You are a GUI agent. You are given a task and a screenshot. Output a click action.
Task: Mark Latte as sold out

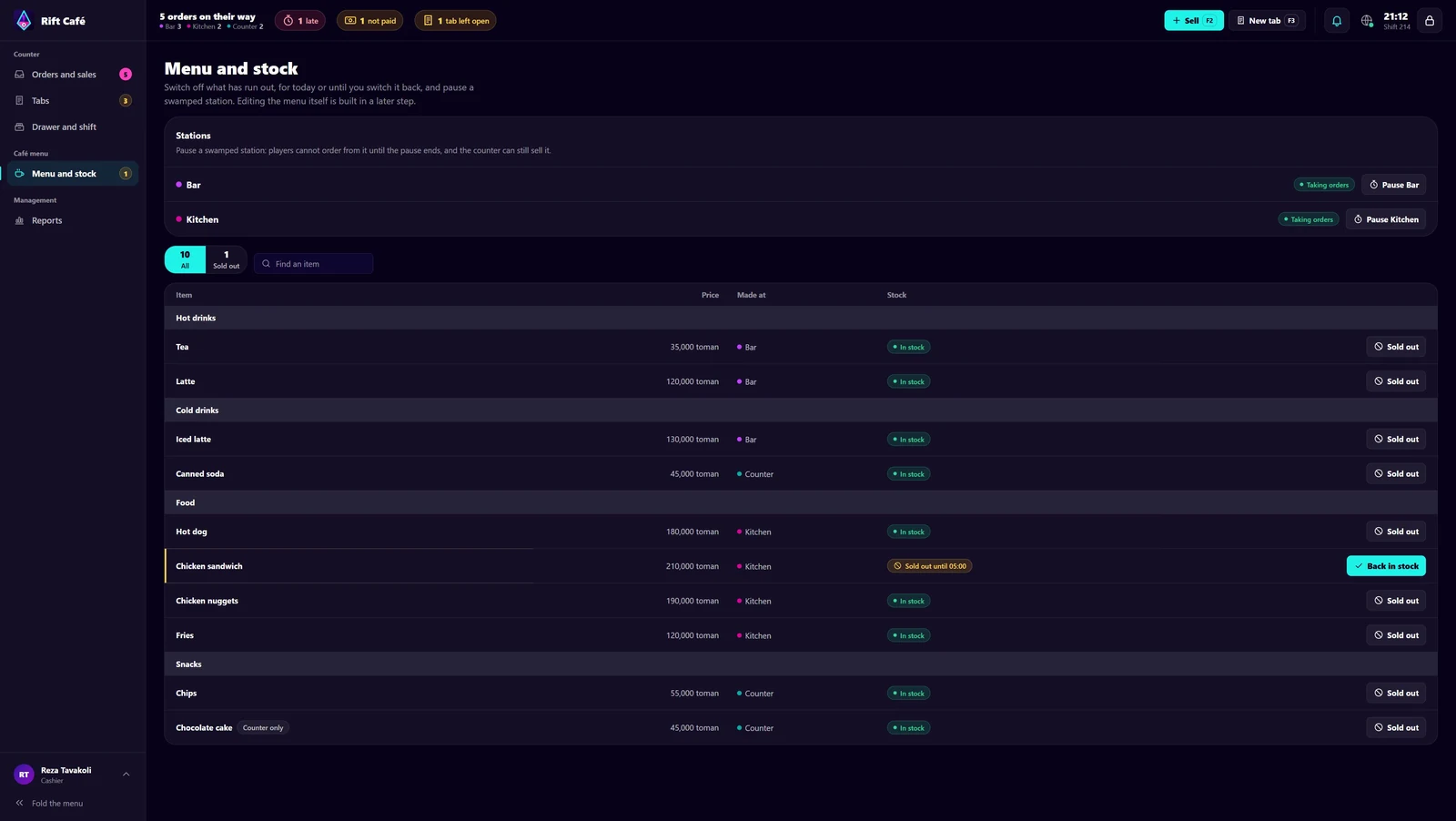(x=1396, y=381)
